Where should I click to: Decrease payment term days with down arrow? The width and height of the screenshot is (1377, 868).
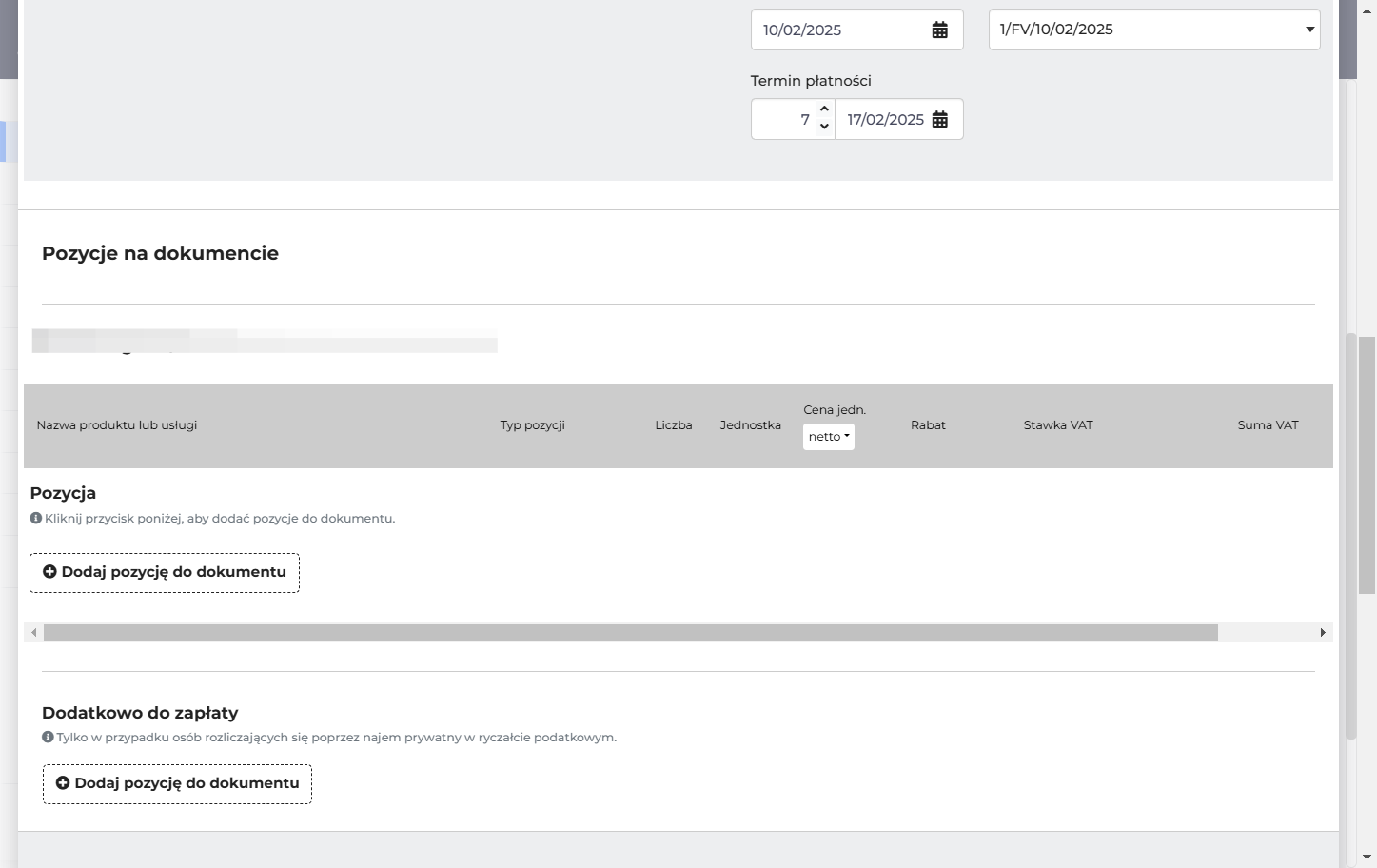[x=825, y=128]
